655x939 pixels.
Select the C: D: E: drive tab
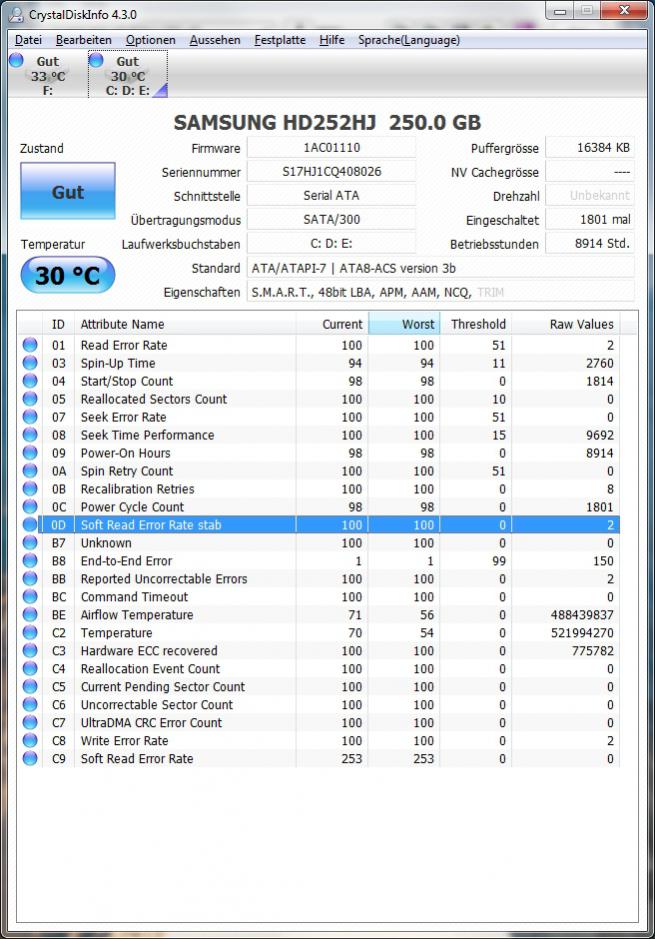pos(128,75)
